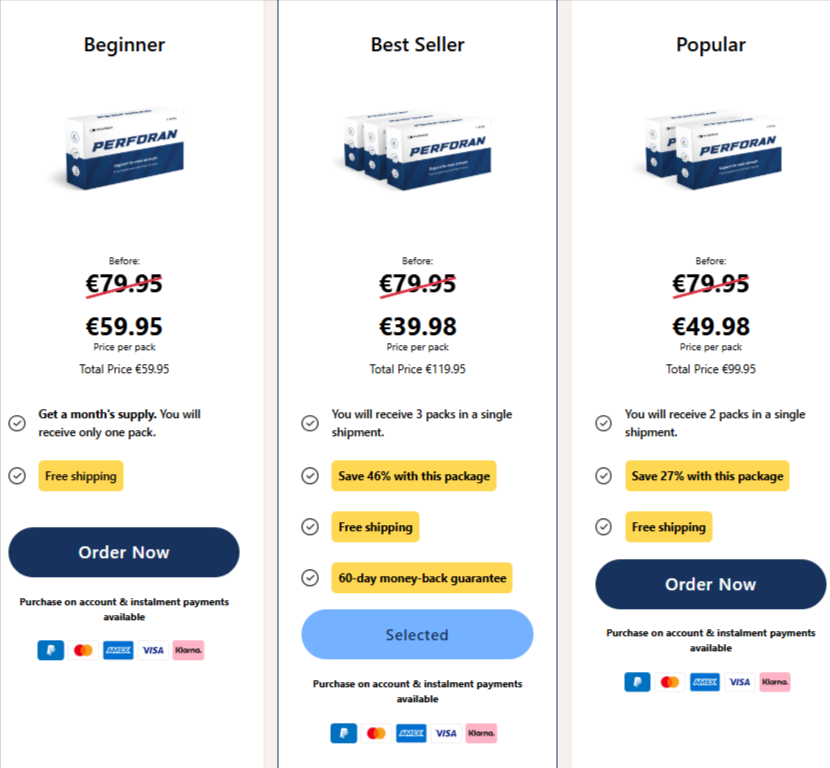Click the Free shipping badge in Best Seller column
The height and width of the screenshot is (768, 830).
click(375, 527)
